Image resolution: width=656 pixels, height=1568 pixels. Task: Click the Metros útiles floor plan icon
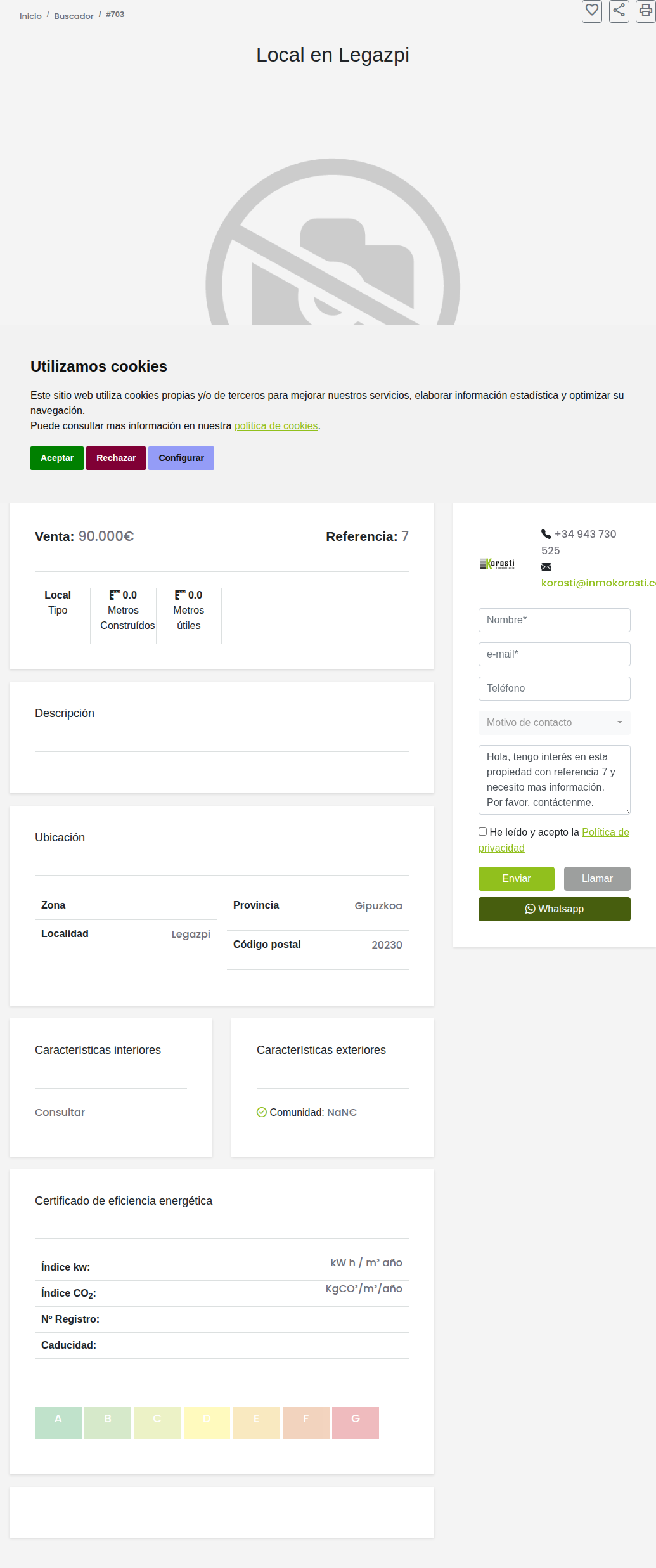(181, 595)
